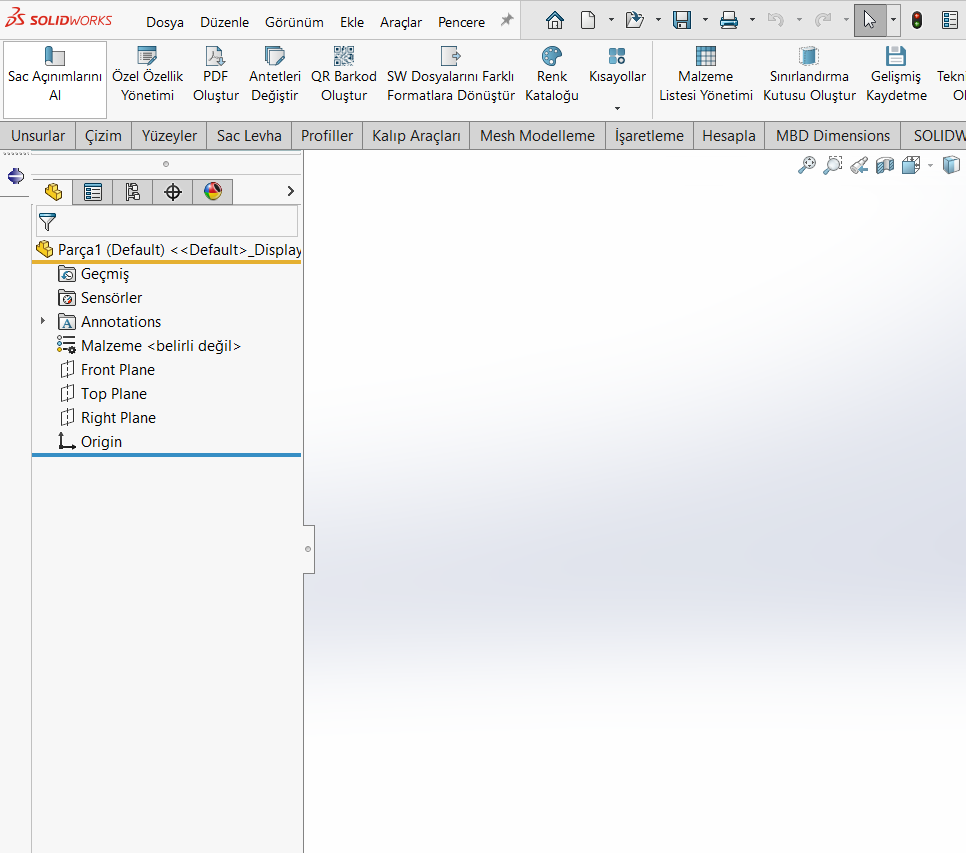Expand the Kısayollar dropdown arrow
The height and width of the screenshot is (853, 966).
(617, 108)
